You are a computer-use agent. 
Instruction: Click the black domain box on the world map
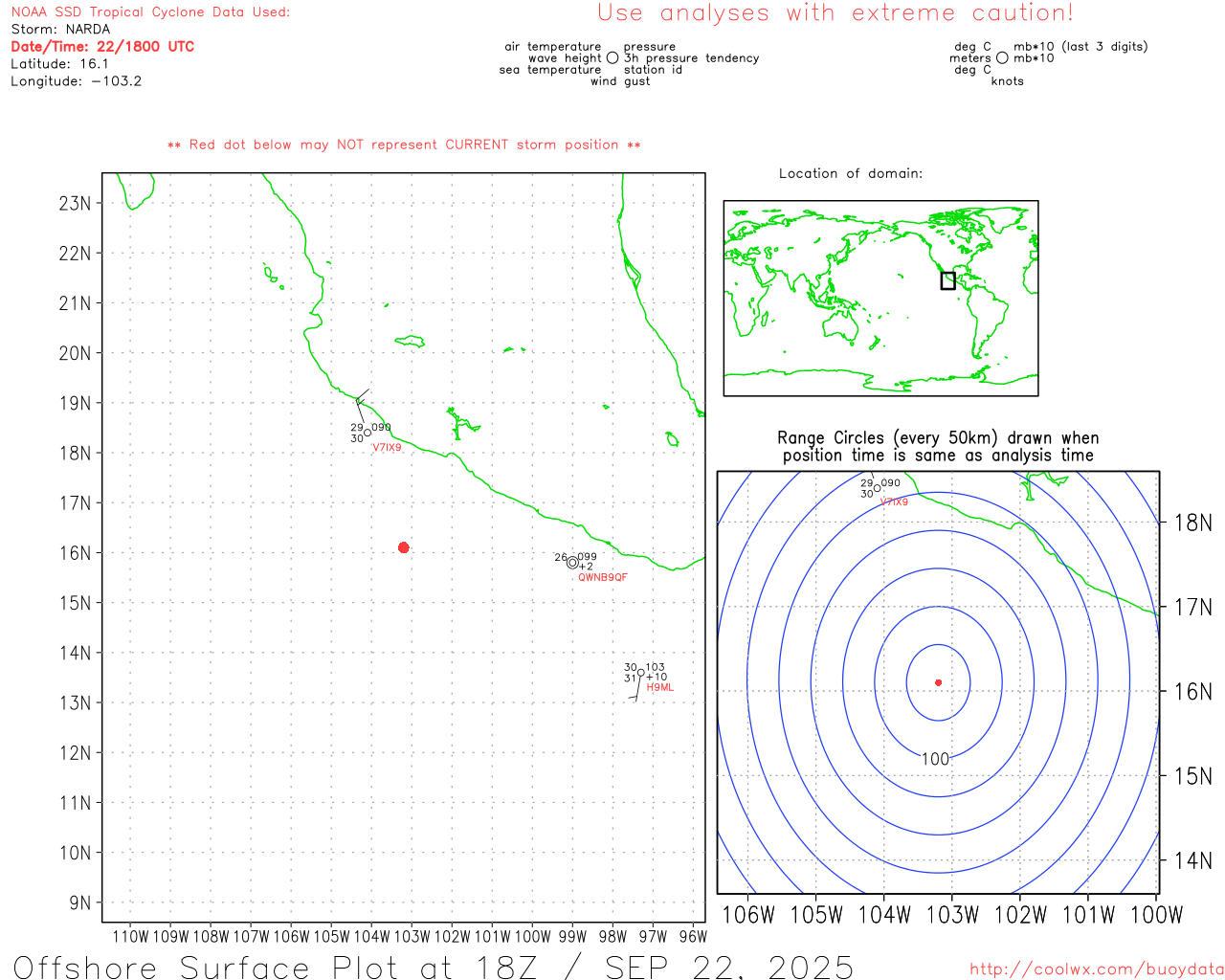(947, 280)
